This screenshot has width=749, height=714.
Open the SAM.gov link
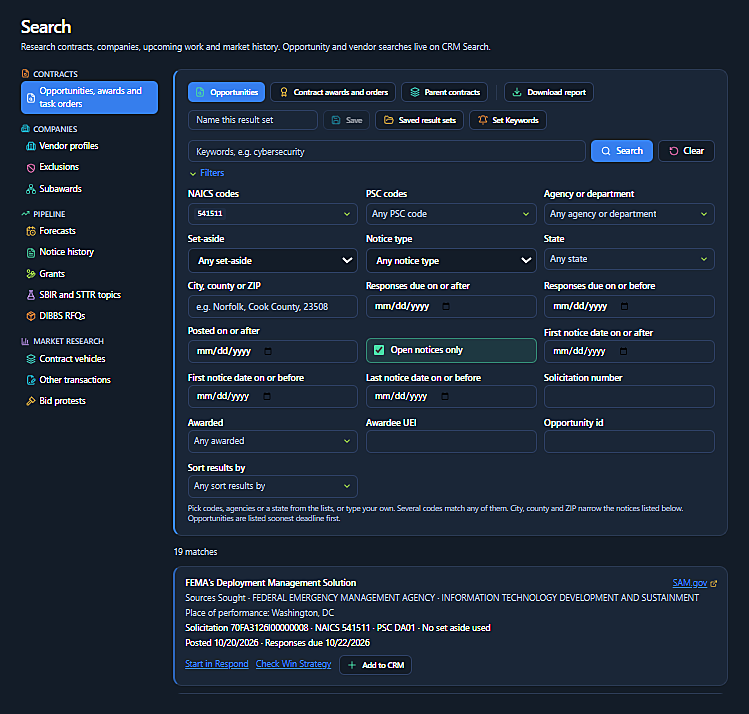[x=689, y=583]
